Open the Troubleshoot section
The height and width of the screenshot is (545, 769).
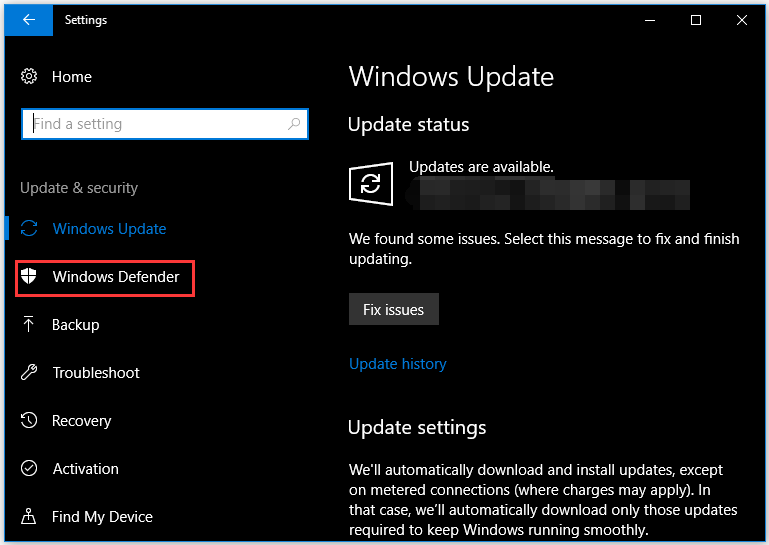coord(96,373)
